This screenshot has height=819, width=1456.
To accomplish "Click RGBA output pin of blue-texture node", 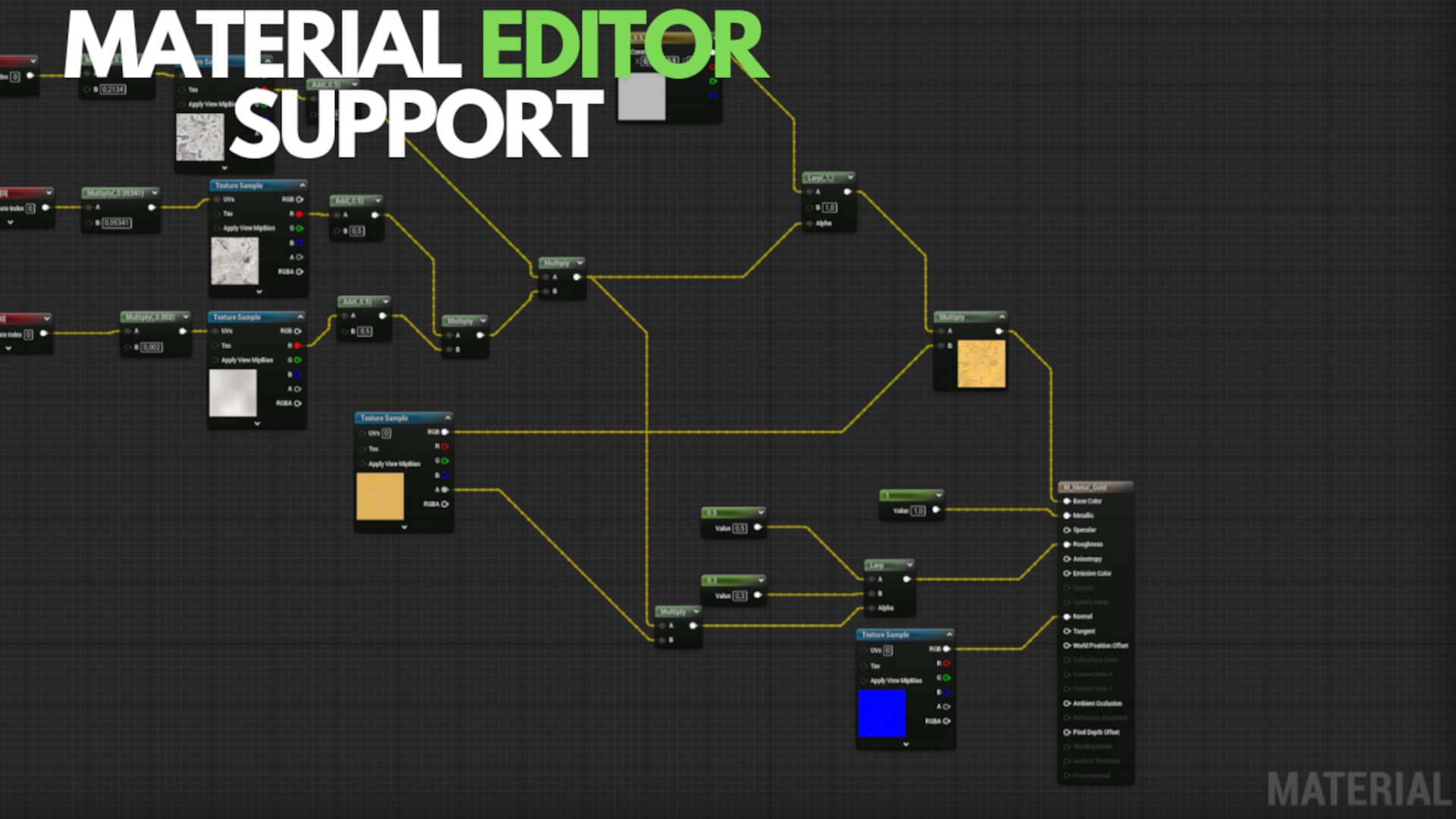I will (x=946, y=721).
